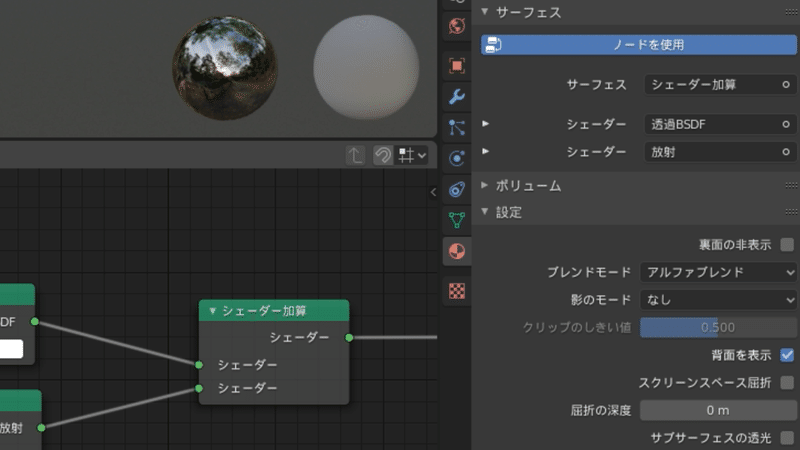The width and height of the screenshot is (800, 450).
Task: Expand the ボリューム panel
Action: [x=485, y=185]
